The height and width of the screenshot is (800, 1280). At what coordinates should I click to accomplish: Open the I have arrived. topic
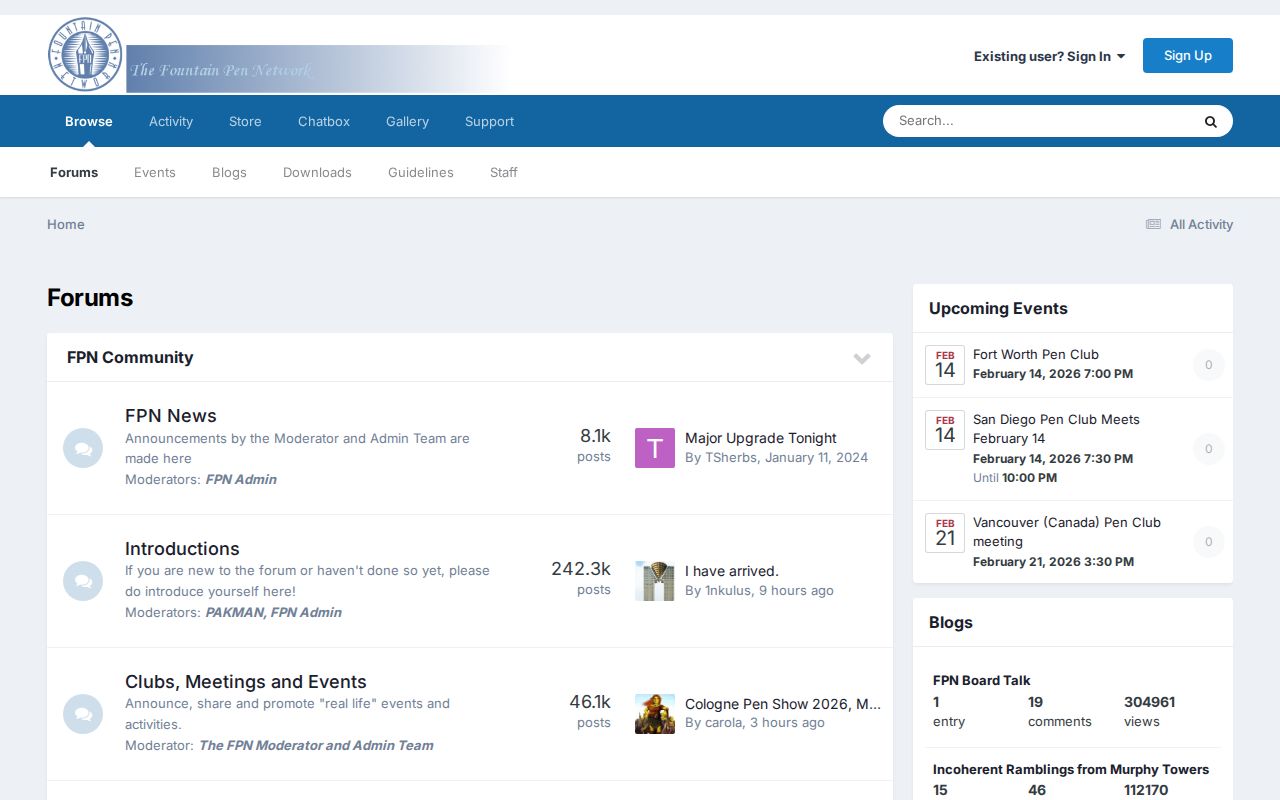coord(732,571)
